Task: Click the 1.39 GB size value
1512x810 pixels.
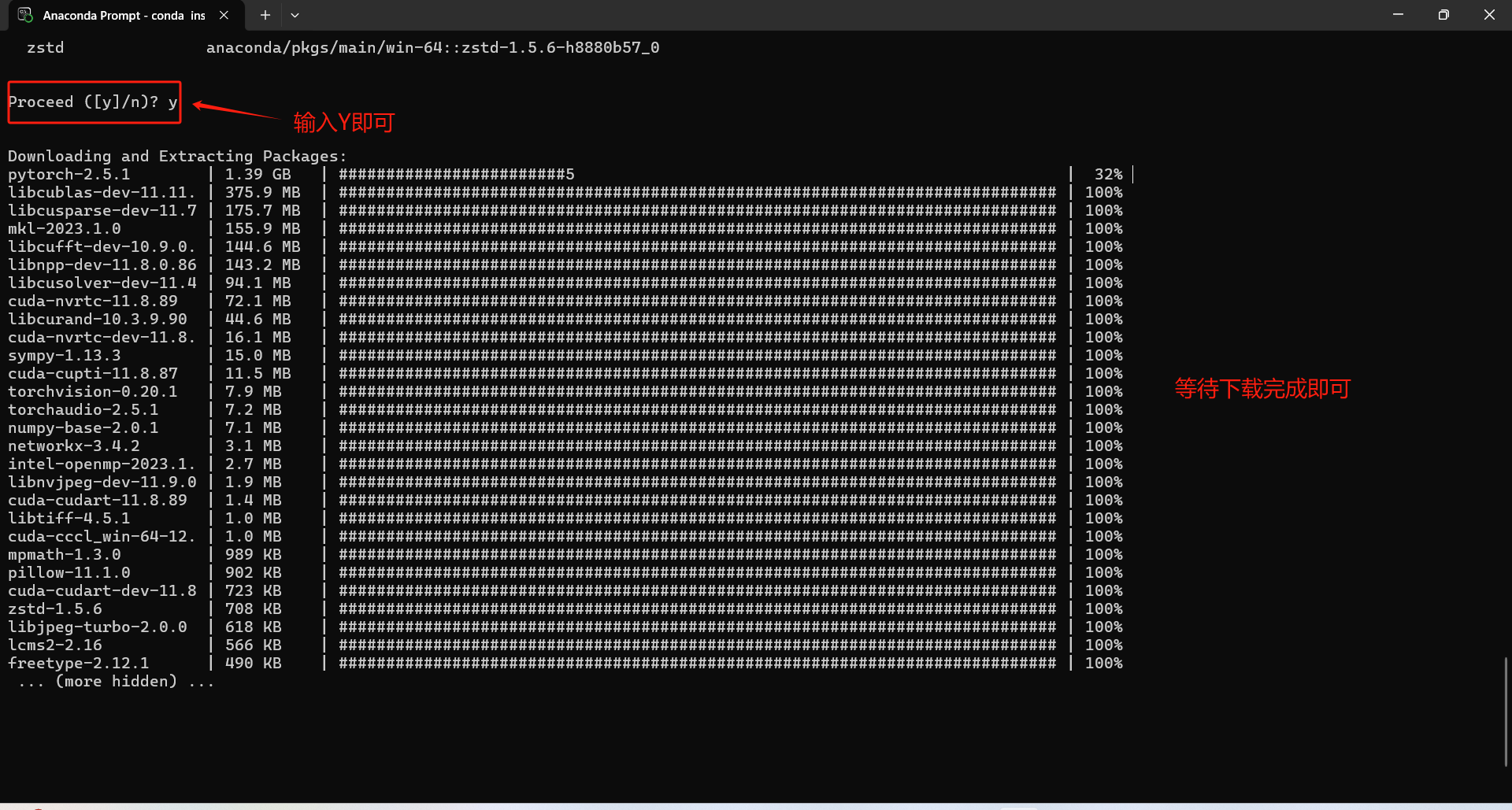Action: (x=258, y=174)
